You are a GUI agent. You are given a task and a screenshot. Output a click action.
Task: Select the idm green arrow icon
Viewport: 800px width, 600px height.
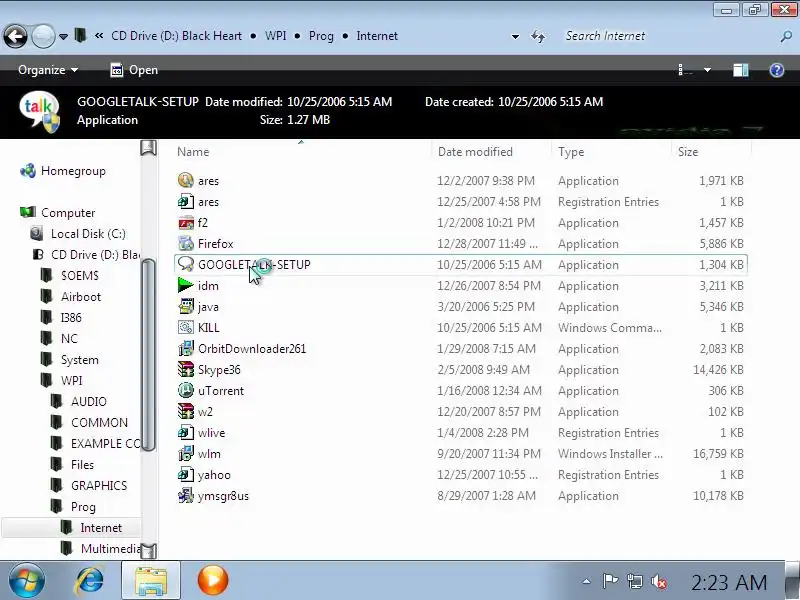(x=186, y=285)
